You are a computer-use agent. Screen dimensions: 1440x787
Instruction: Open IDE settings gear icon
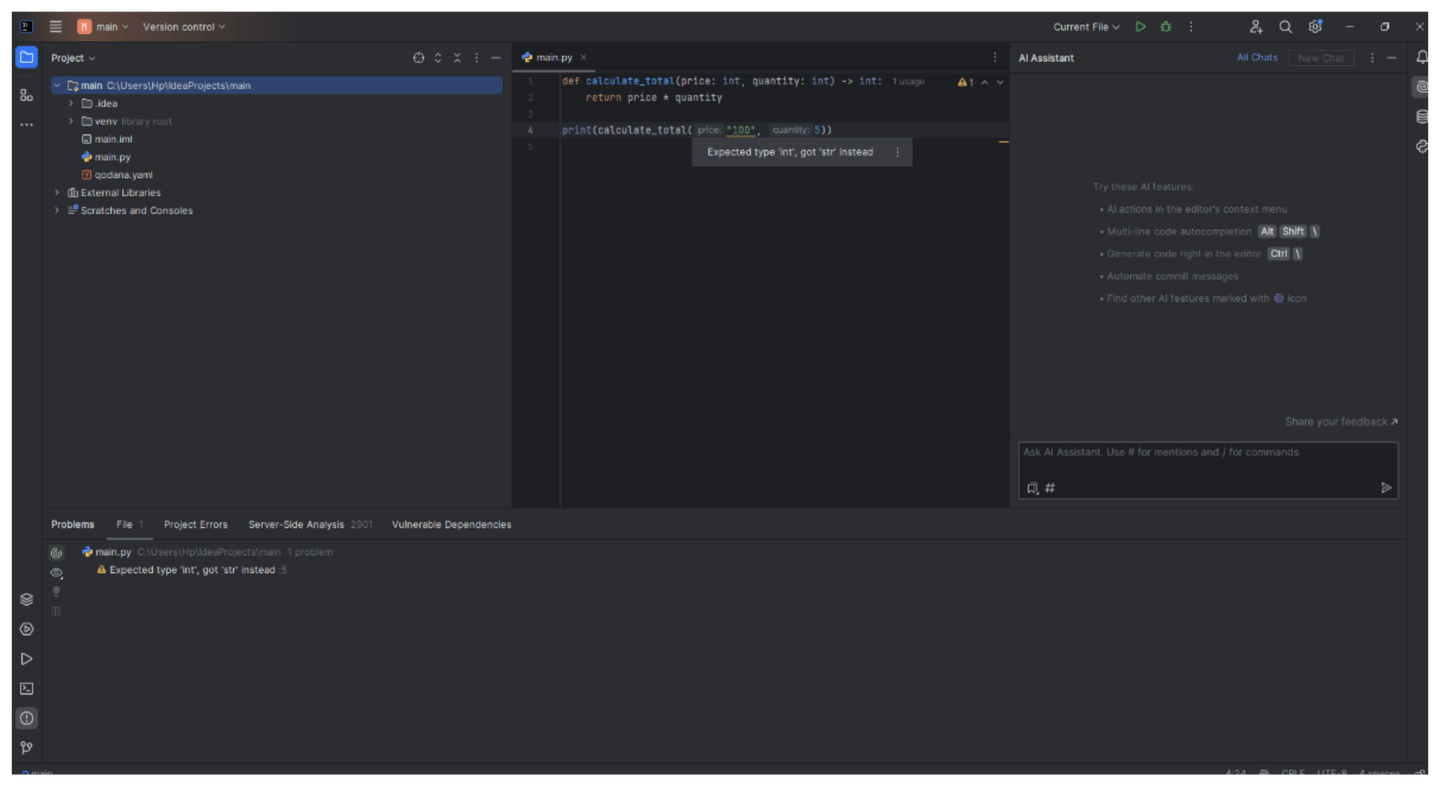pyautogui.click(x=1316, y=27)
